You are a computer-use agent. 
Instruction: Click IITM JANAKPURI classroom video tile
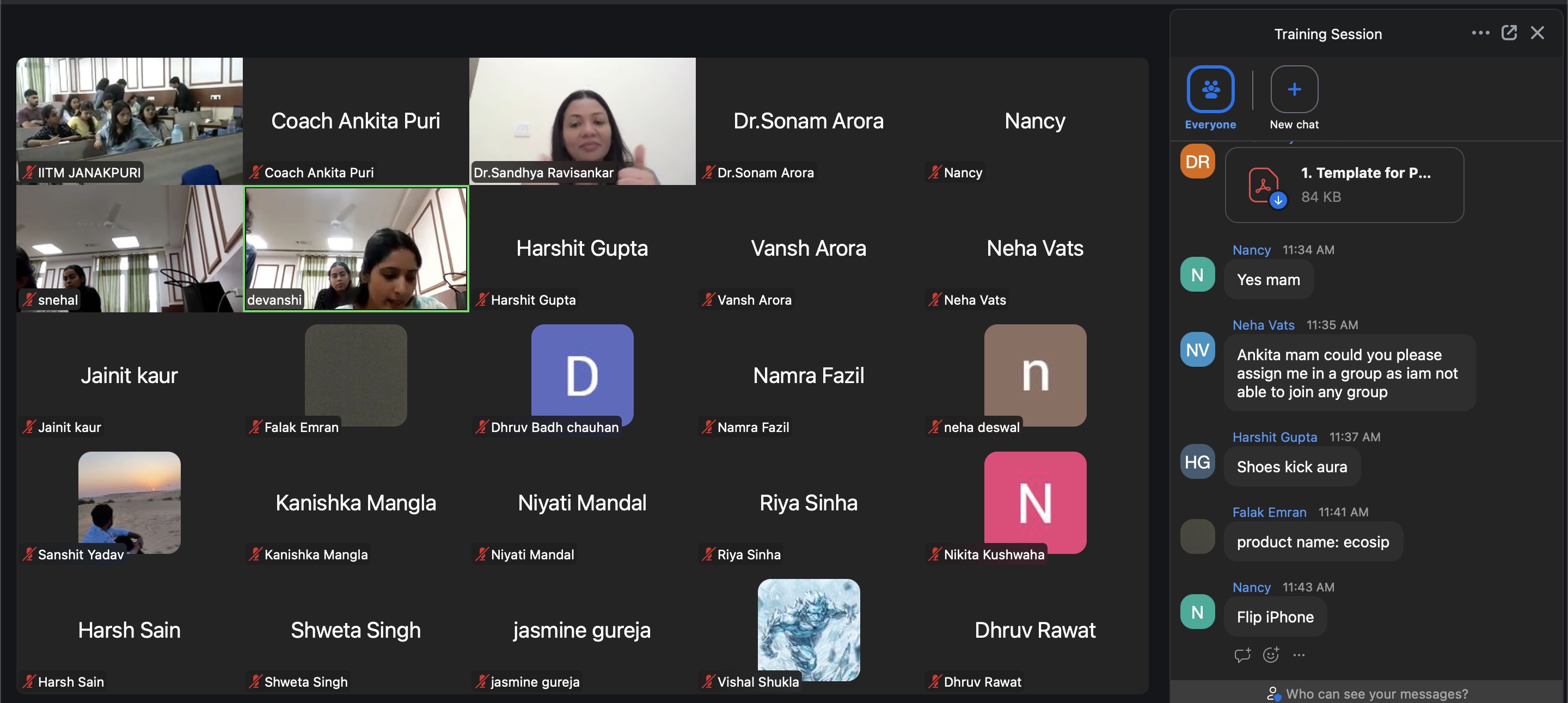(129, 121)
